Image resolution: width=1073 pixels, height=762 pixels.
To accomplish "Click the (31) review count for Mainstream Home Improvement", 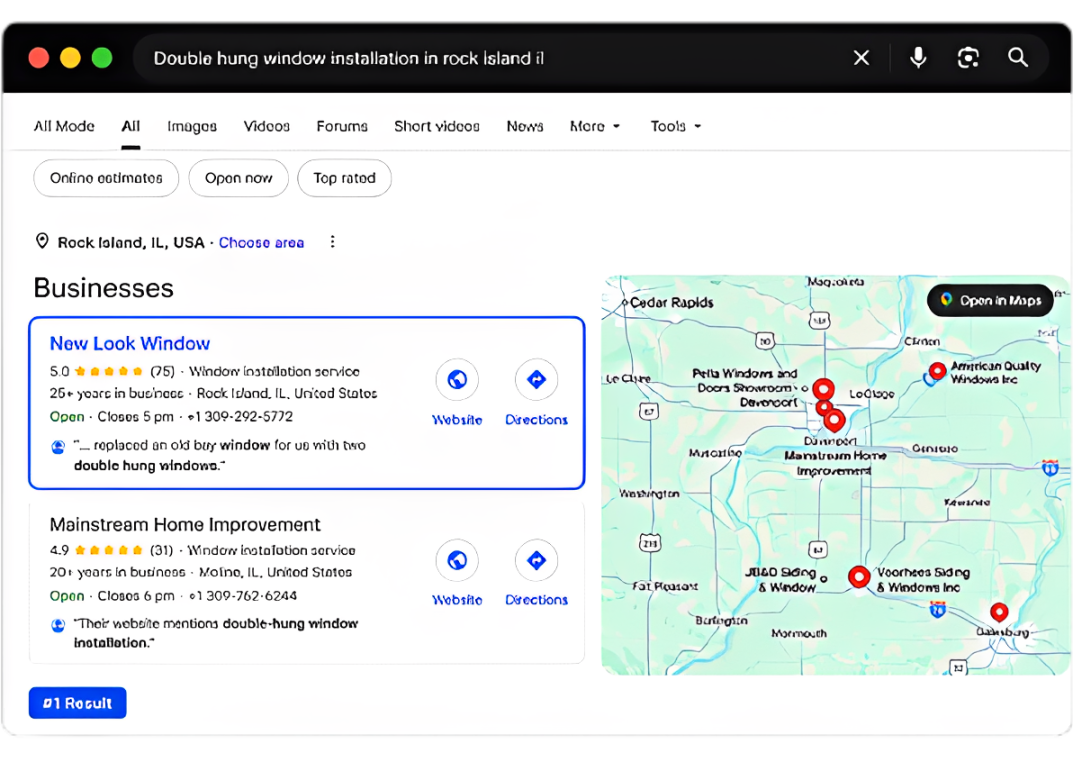I will [x=161, y=550].
